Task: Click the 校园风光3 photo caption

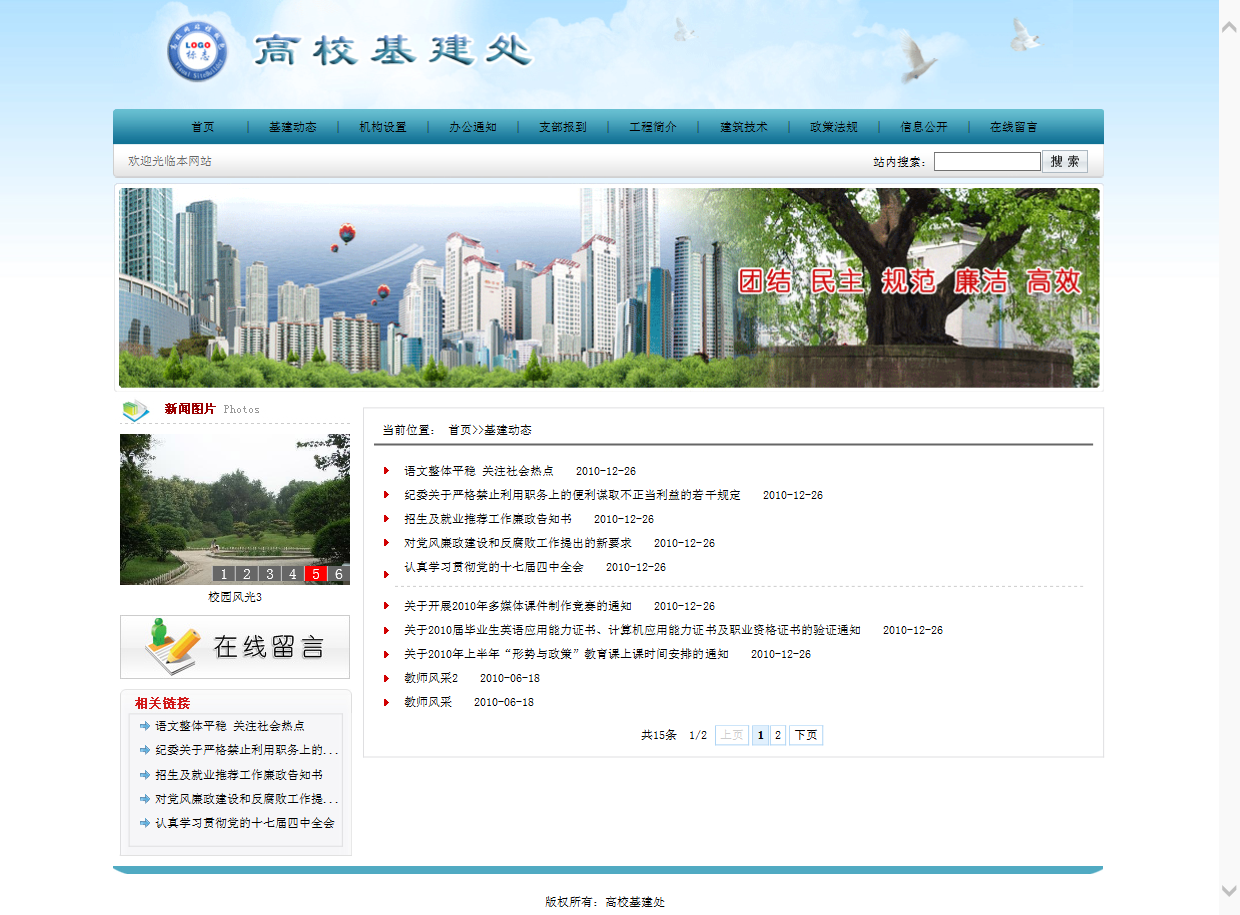Action: tap(235, 597)
